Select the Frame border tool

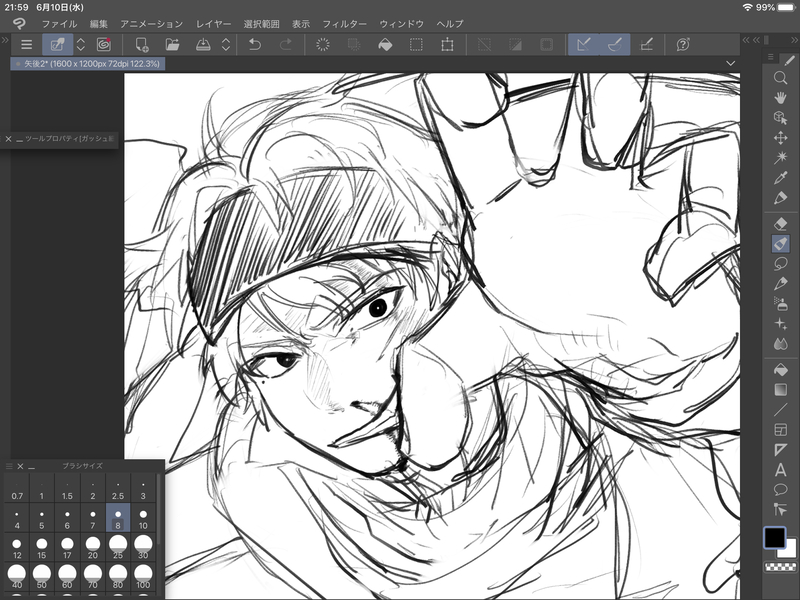[x=780, y=430]
